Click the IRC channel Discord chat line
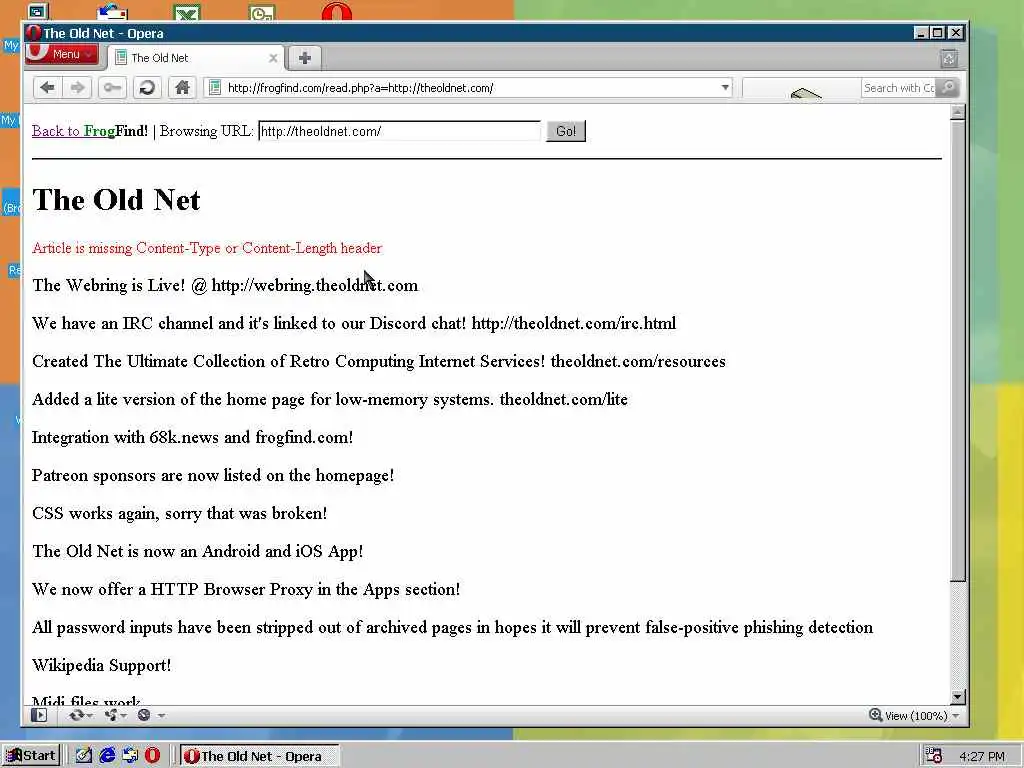This screenshot has height=768, width=1024. (354, 323)
